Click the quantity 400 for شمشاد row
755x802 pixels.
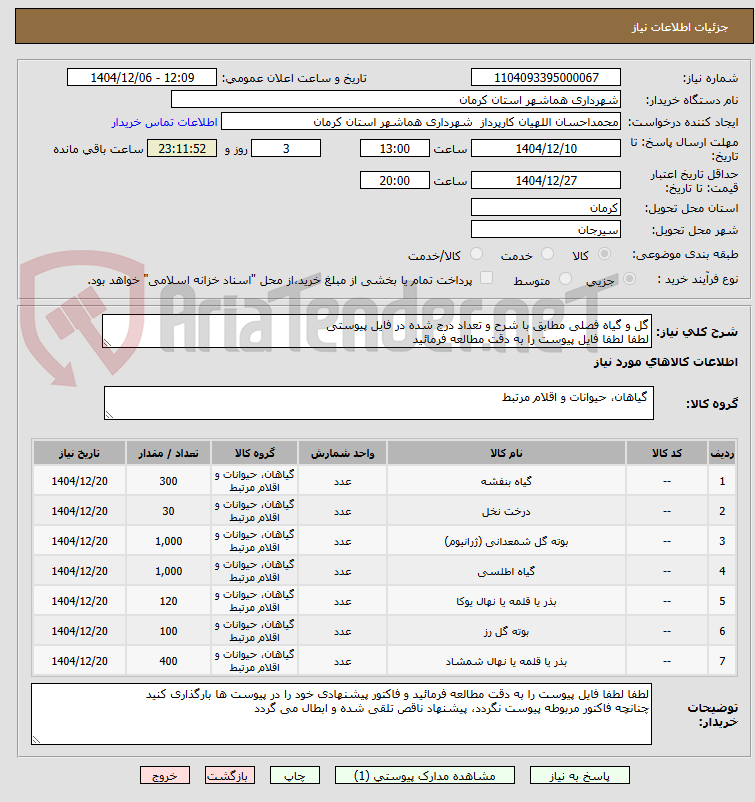click(x=168, y=661)
